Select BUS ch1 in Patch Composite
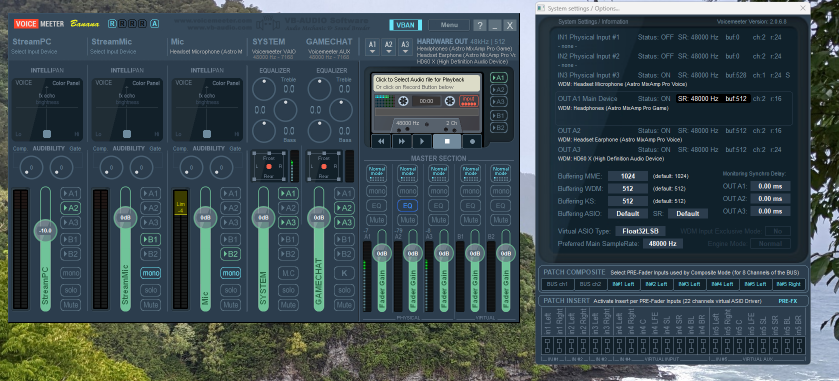The image size is (839, 381). click(x=557, y=284)
